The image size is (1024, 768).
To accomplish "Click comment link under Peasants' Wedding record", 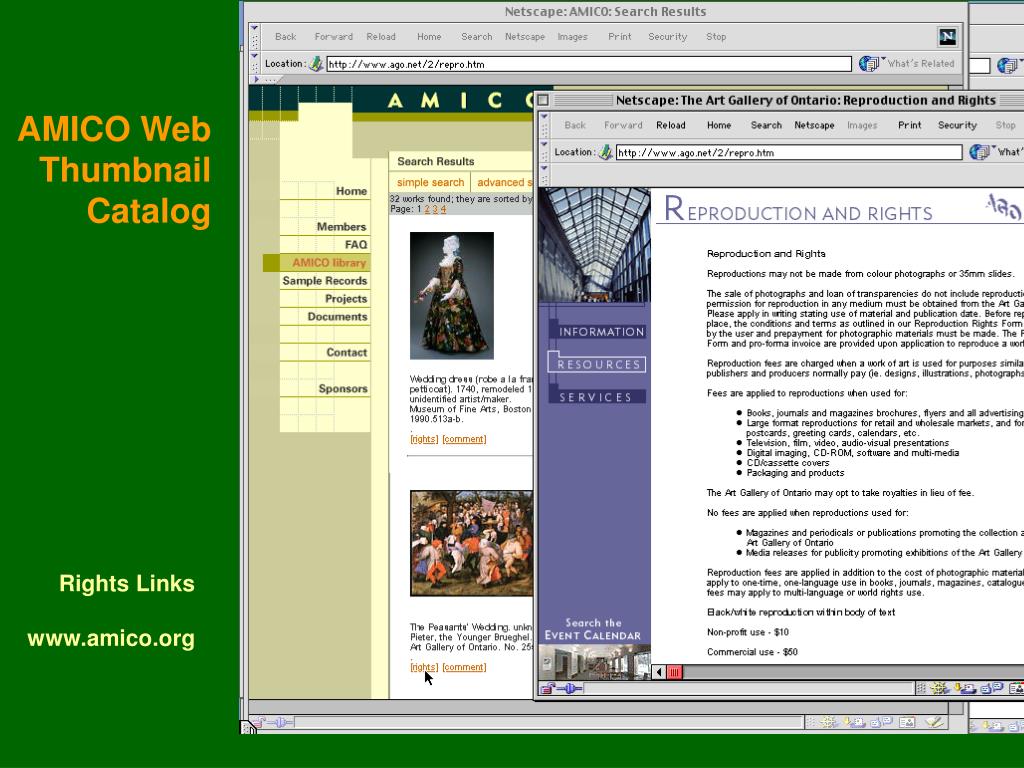I will click(x=464, y=667).
